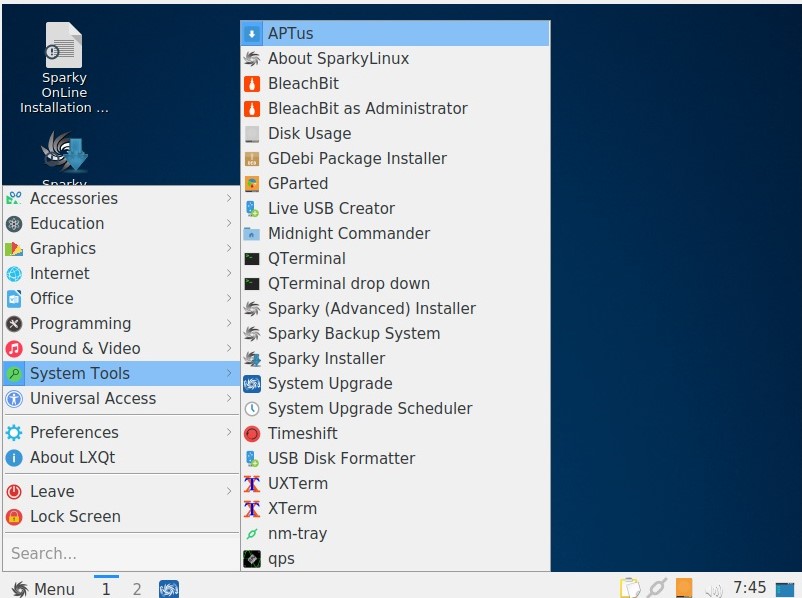Expand the Accessories submenu arrow
This screenshot has height=598, width=802.
[229, 198]
